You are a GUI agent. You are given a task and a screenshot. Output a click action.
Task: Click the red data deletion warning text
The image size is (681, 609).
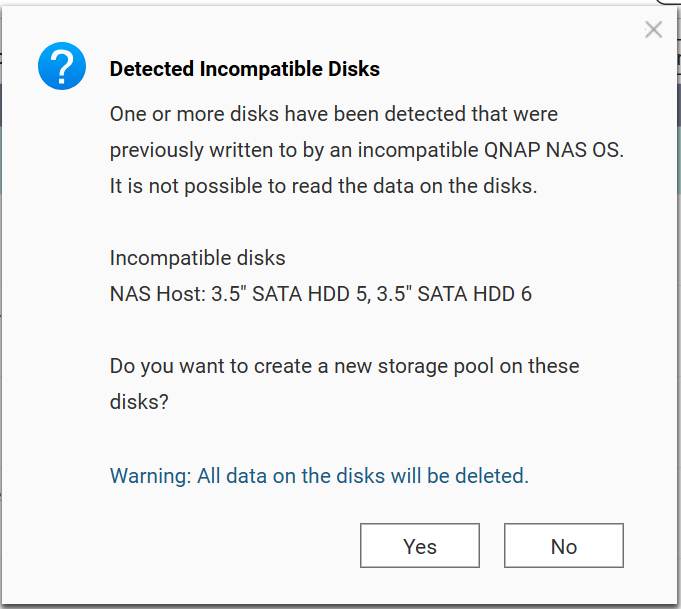pyautogui.click(x=319, y=476)
